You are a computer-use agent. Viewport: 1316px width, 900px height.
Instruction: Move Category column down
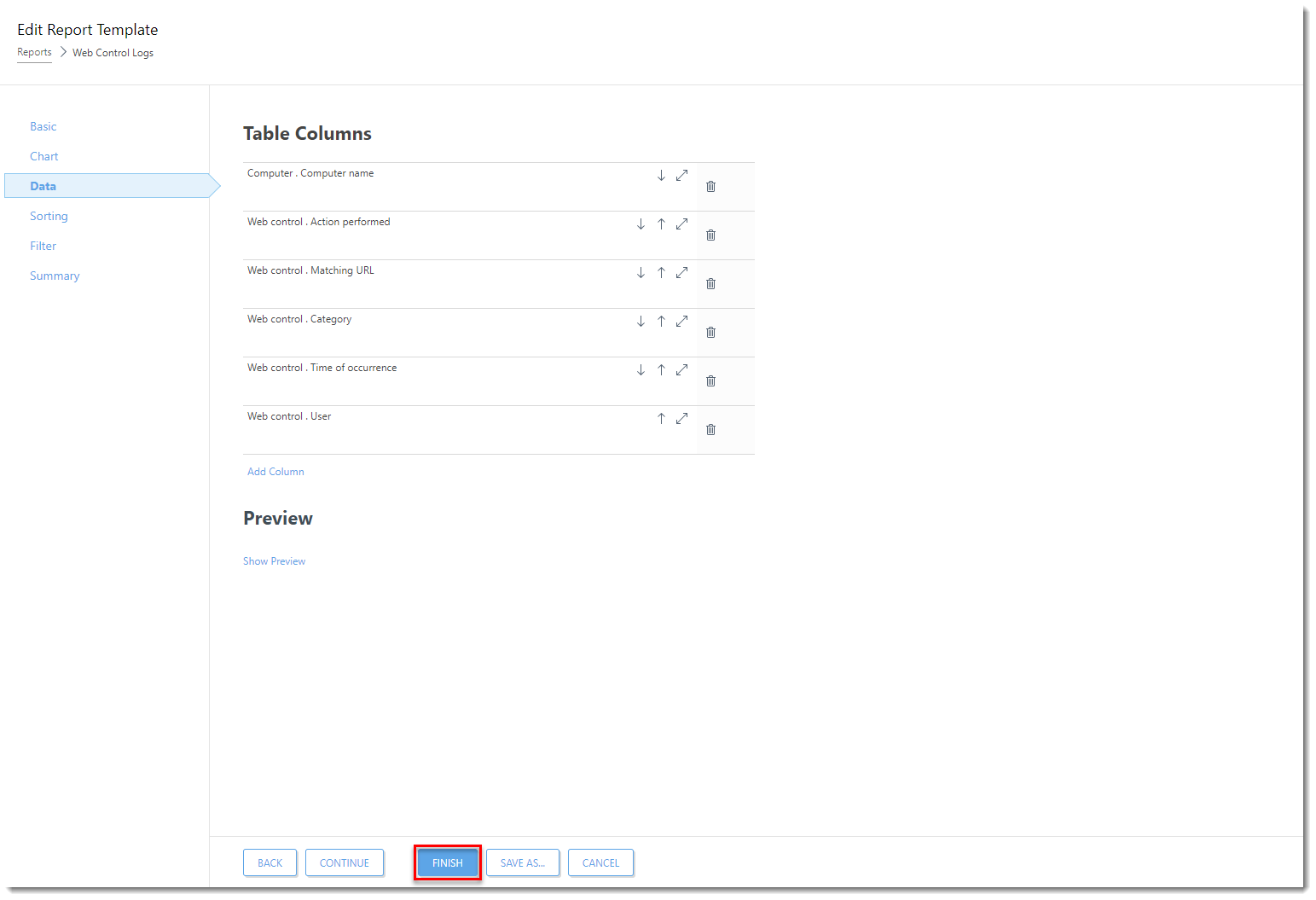point(641,322)
